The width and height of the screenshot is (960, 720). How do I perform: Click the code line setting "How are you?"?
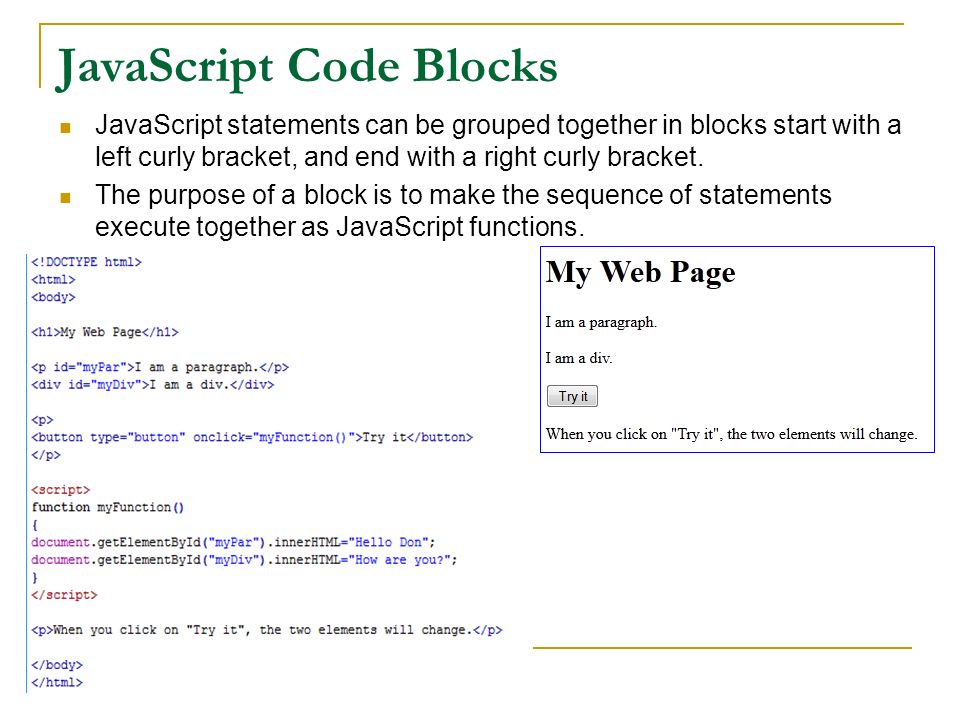tap(244, 560)
